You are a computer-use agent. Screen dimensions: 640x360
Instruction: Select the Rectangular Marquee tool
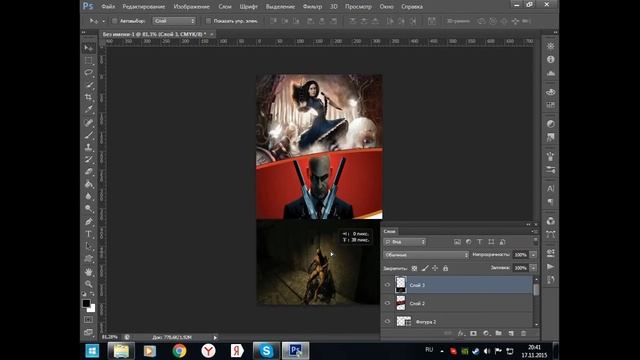click(x=89, y=60)
